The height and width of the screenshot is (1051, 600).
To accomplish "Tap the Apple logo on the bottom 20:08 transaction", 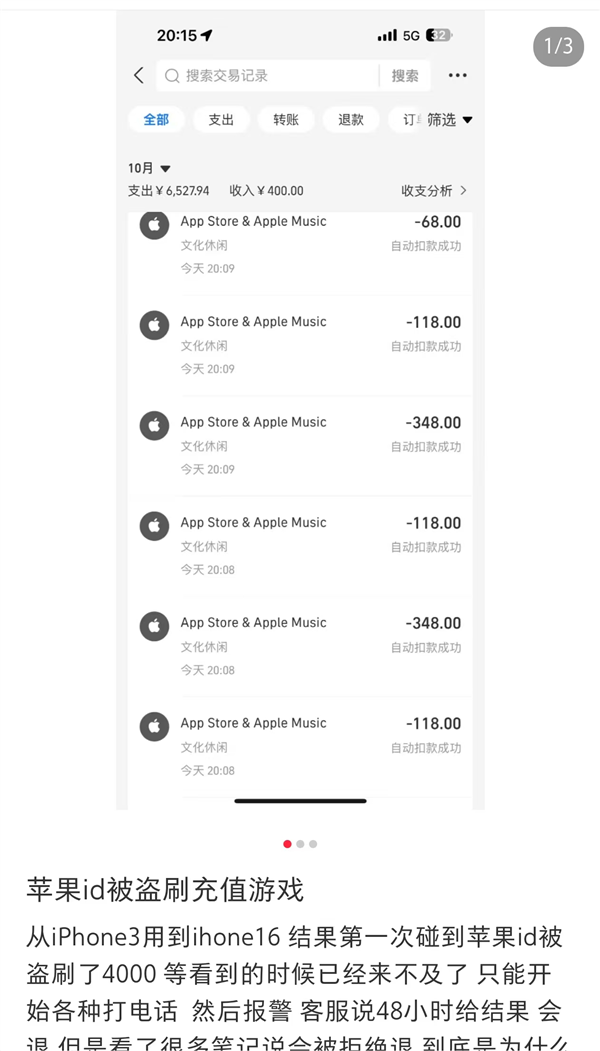I will [154, 727].
